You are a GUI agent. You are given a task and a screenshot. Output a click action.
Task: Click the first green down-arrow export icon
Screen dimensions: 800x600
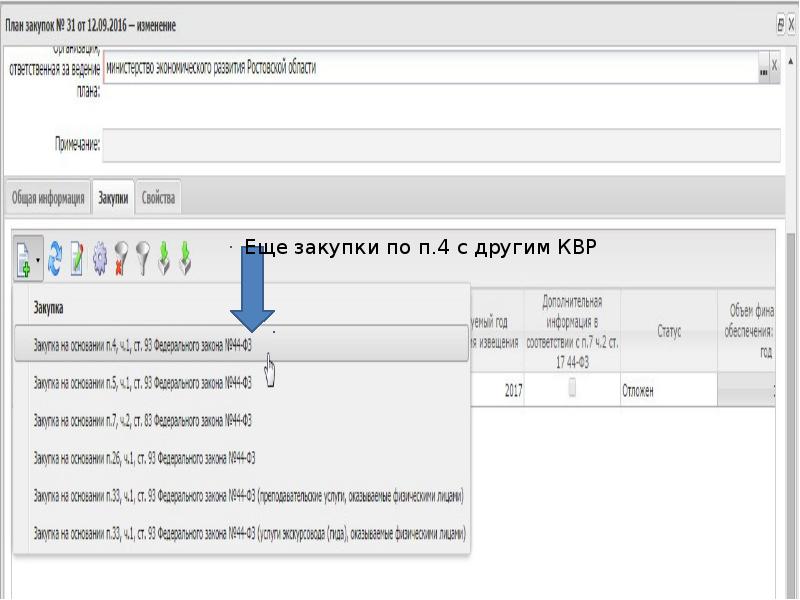(x=164, y=259)
